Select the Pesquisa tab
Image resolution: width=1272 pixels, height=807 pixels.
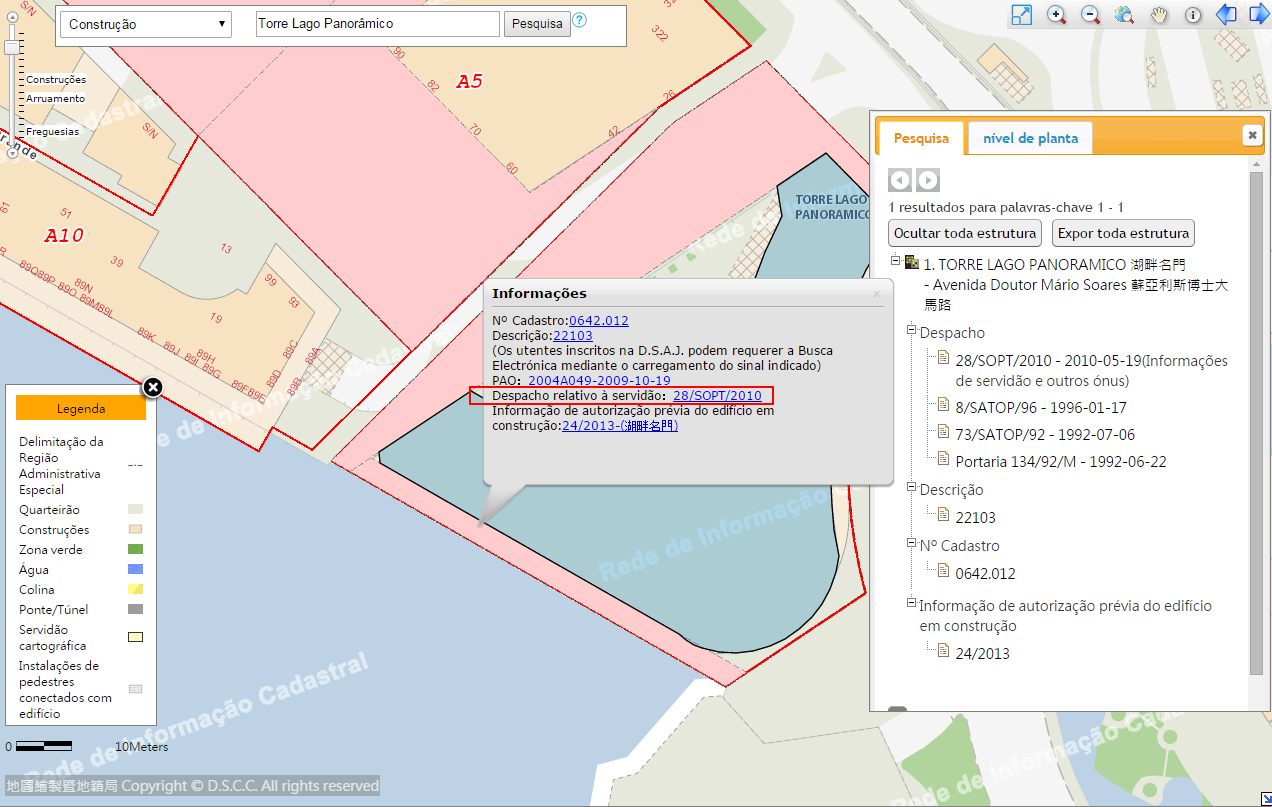pyautogui.click(x=920, y=138)
